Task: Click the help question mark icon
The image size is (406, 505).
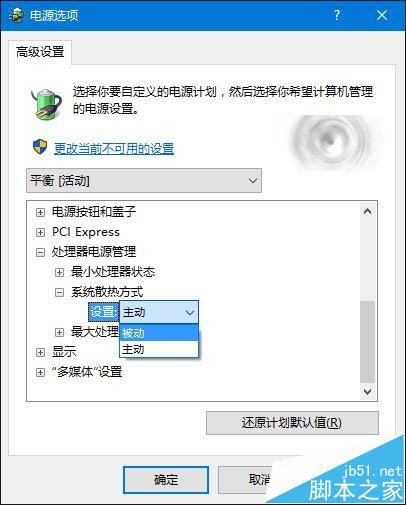Action: [x=337, y=15]
